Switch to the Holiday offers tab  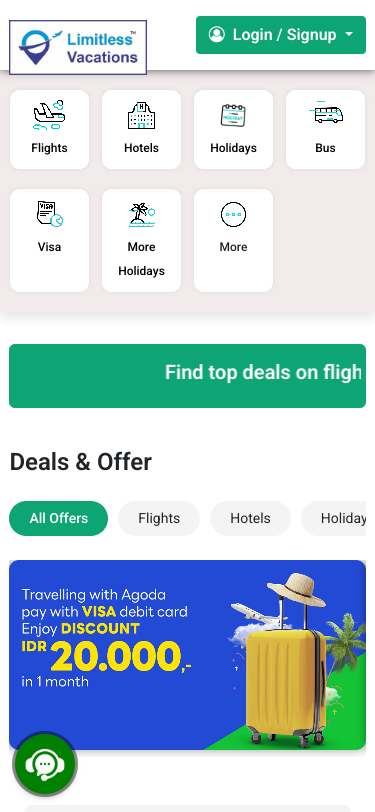pos(334,518)
